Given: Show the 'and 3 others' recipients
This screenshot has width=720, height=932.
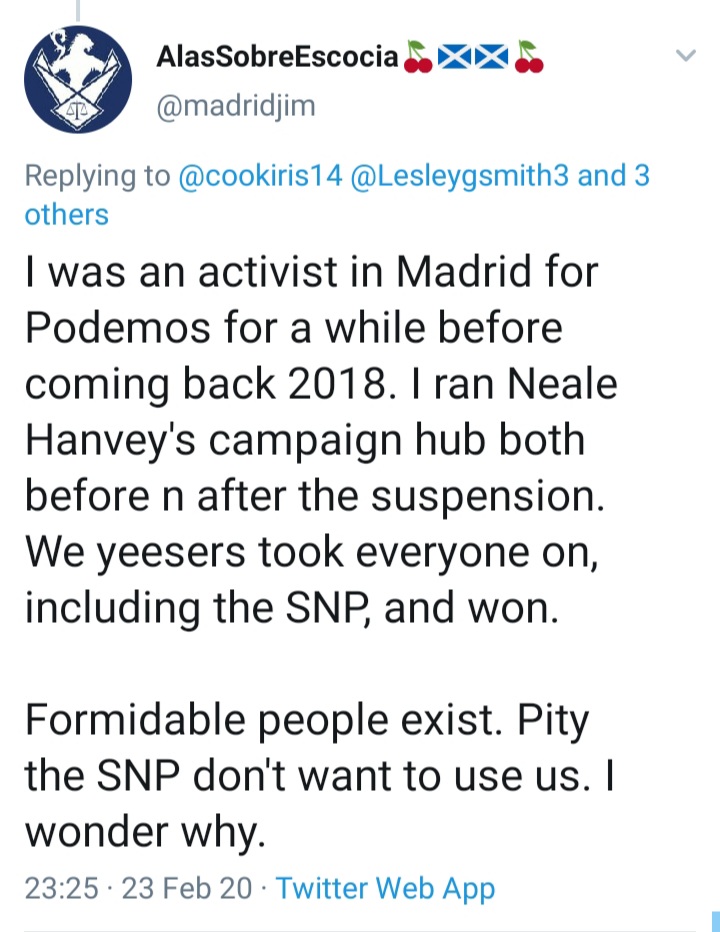Looking at the screenshot, I should [x=337, y=195].
